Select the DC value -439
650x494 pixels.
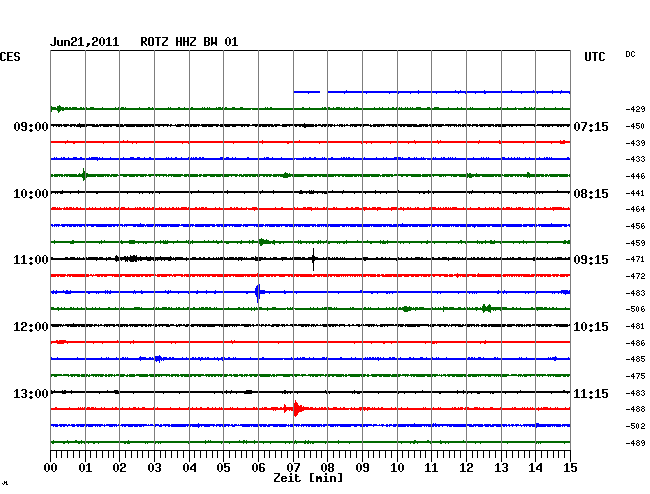point(635,143)
